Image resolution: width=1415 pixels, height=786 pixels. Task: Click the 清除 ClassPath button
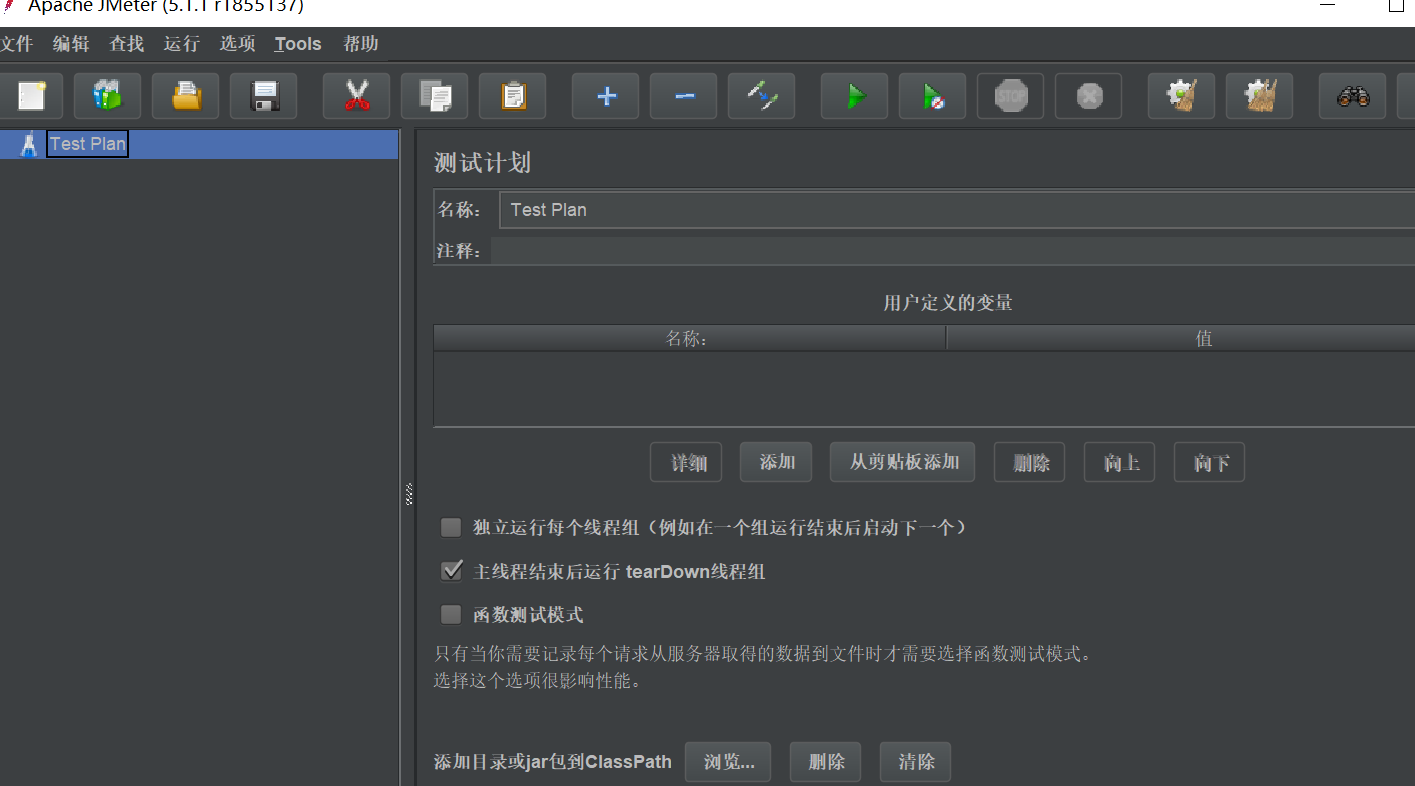(916, 762)
